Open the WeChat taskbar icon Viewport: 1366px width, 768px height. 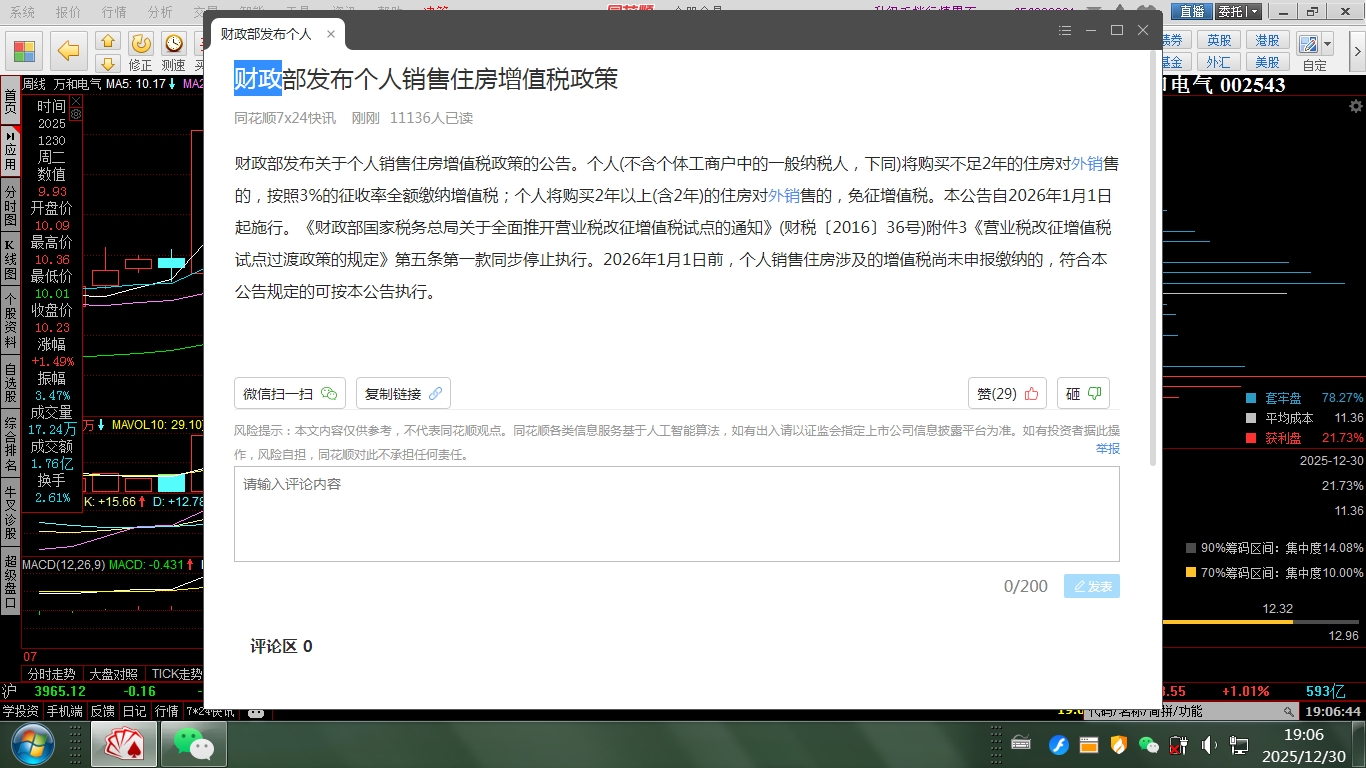point(194,745)
